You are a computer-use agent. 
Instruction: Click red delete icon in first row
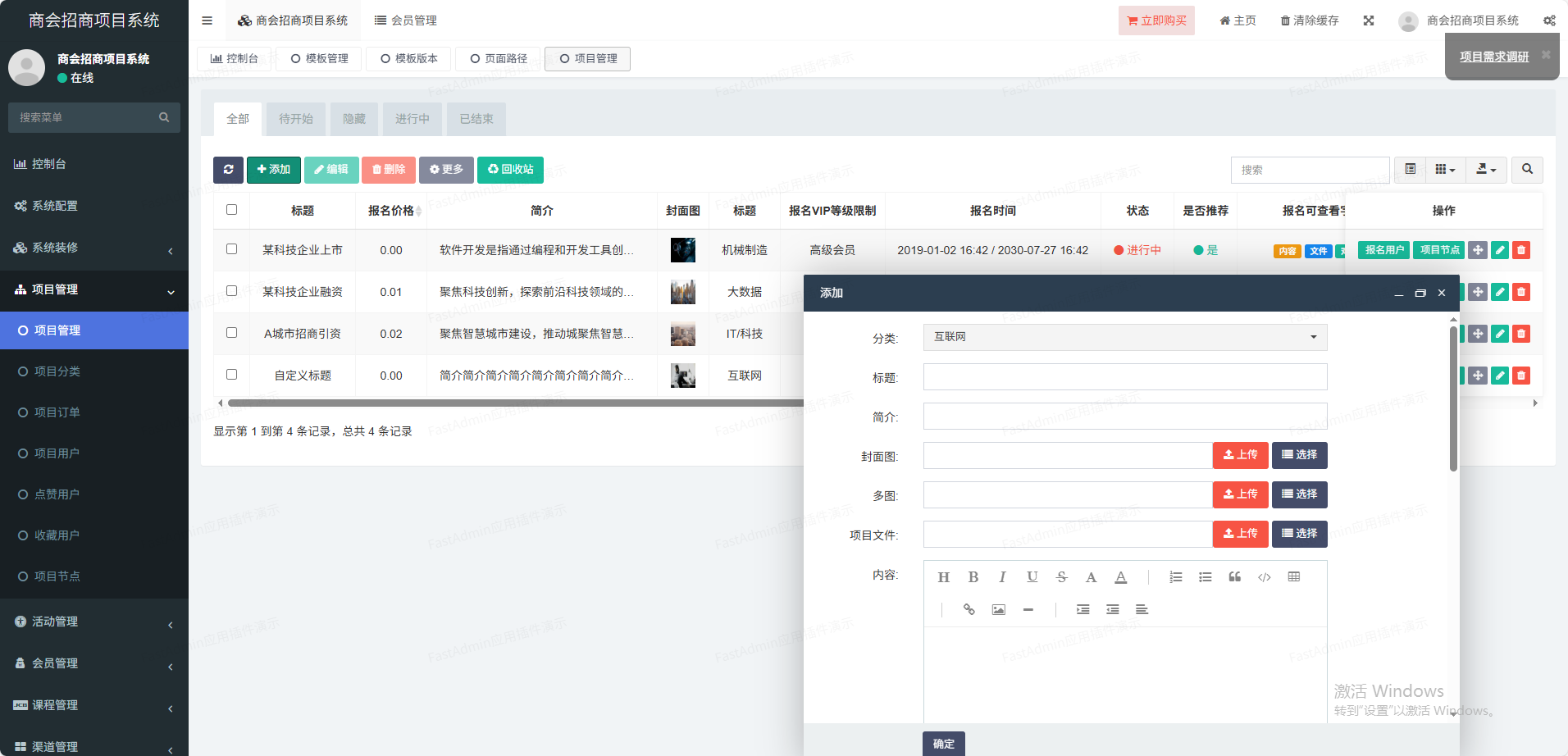click(x=1521, y=250)
